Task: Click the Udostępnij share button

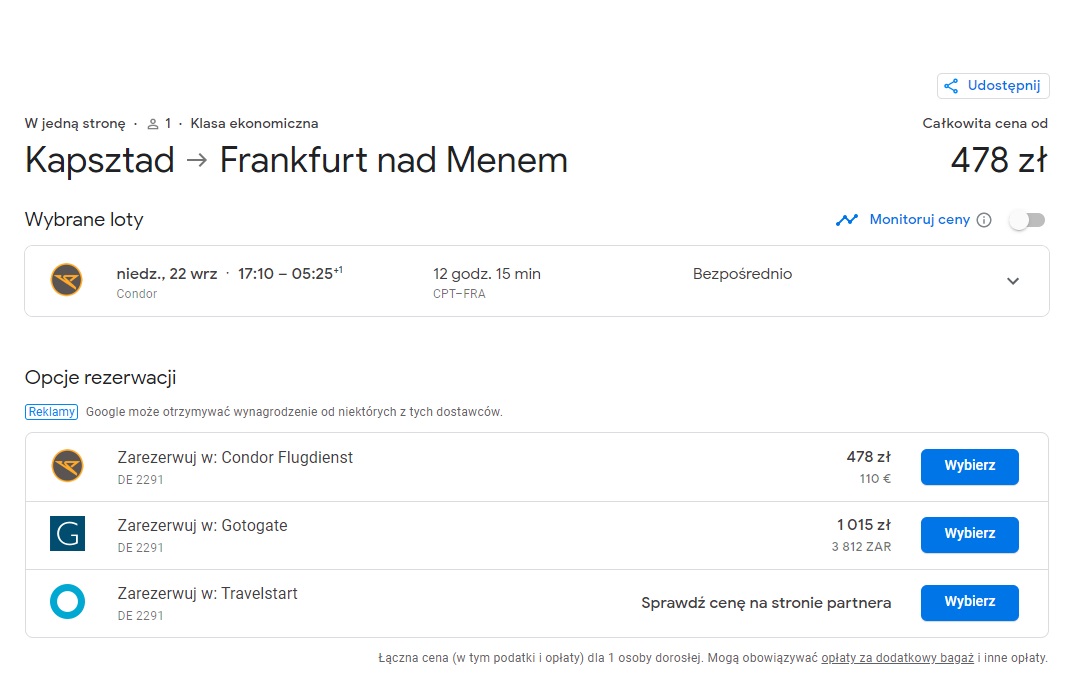Action: 993,86
